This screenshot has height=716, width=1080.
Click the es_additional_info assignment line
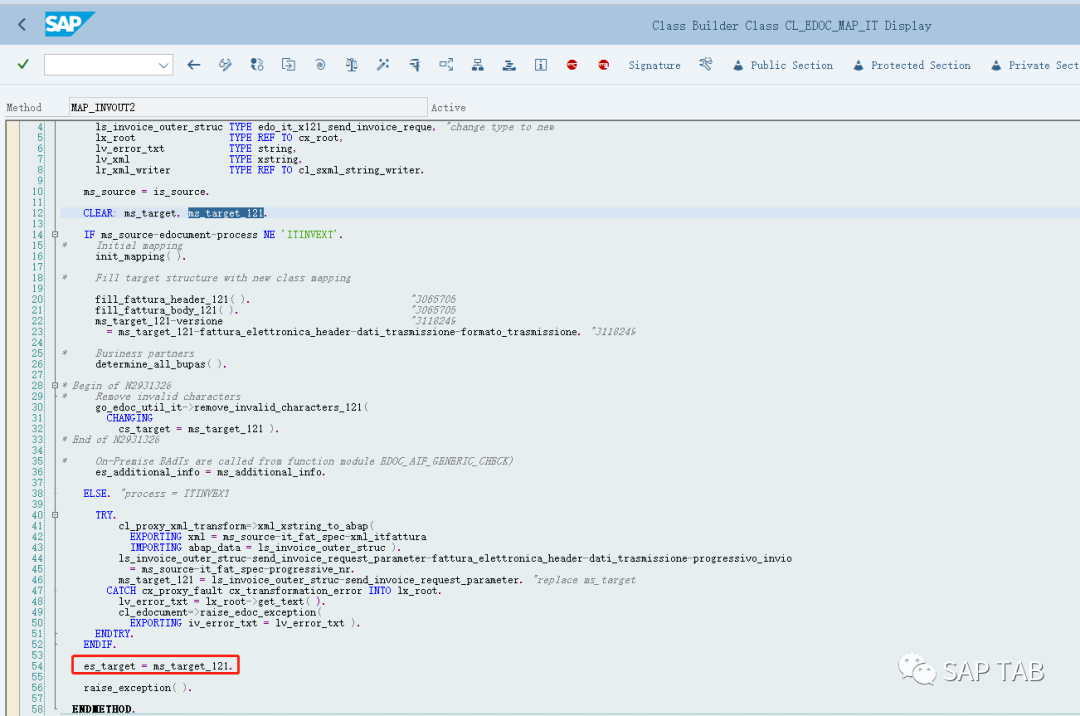tap(210, 472)
